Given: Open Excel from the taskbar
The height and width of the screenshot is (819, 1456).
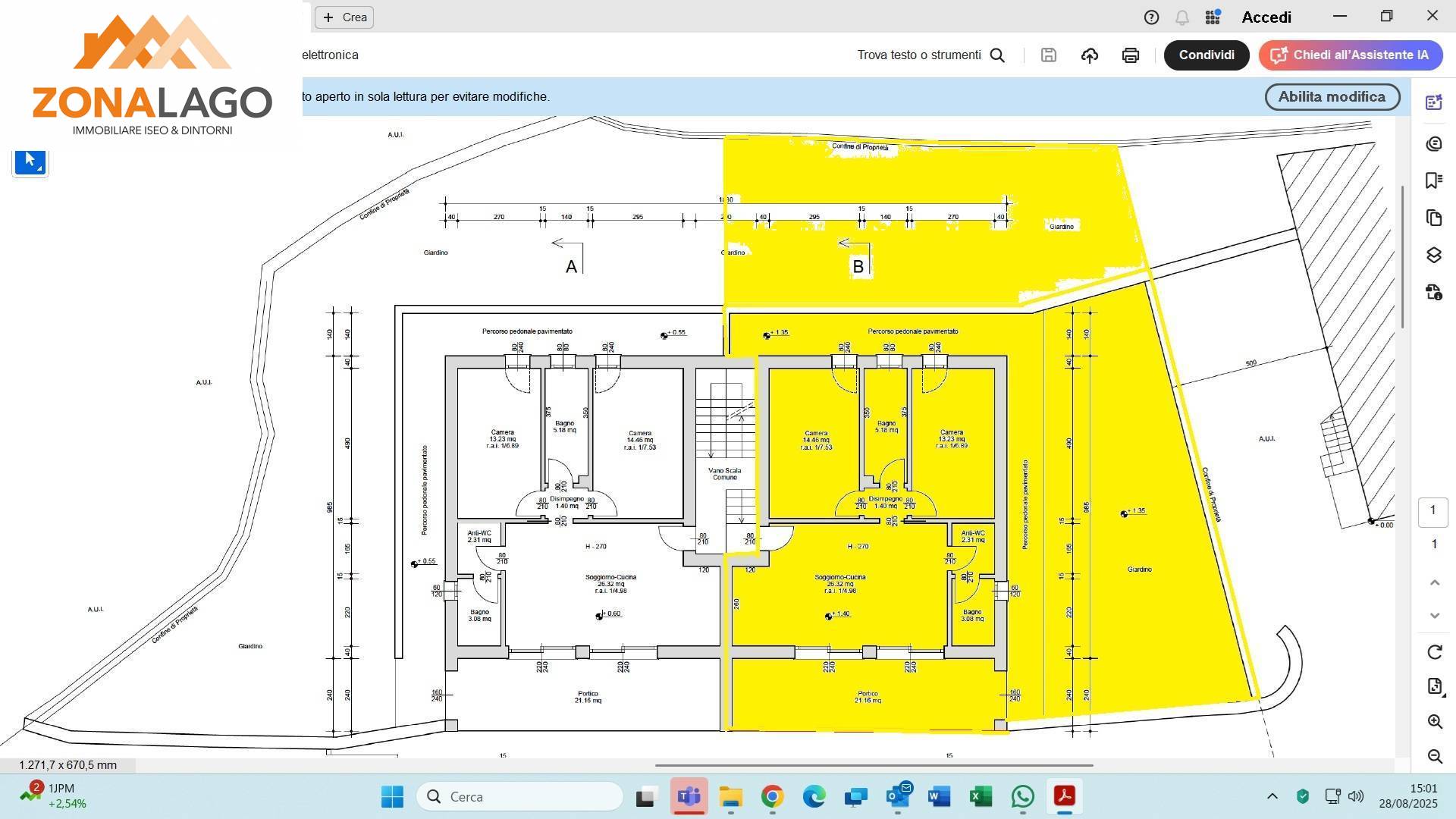Looking at the screenshot, I should point(981,796).
